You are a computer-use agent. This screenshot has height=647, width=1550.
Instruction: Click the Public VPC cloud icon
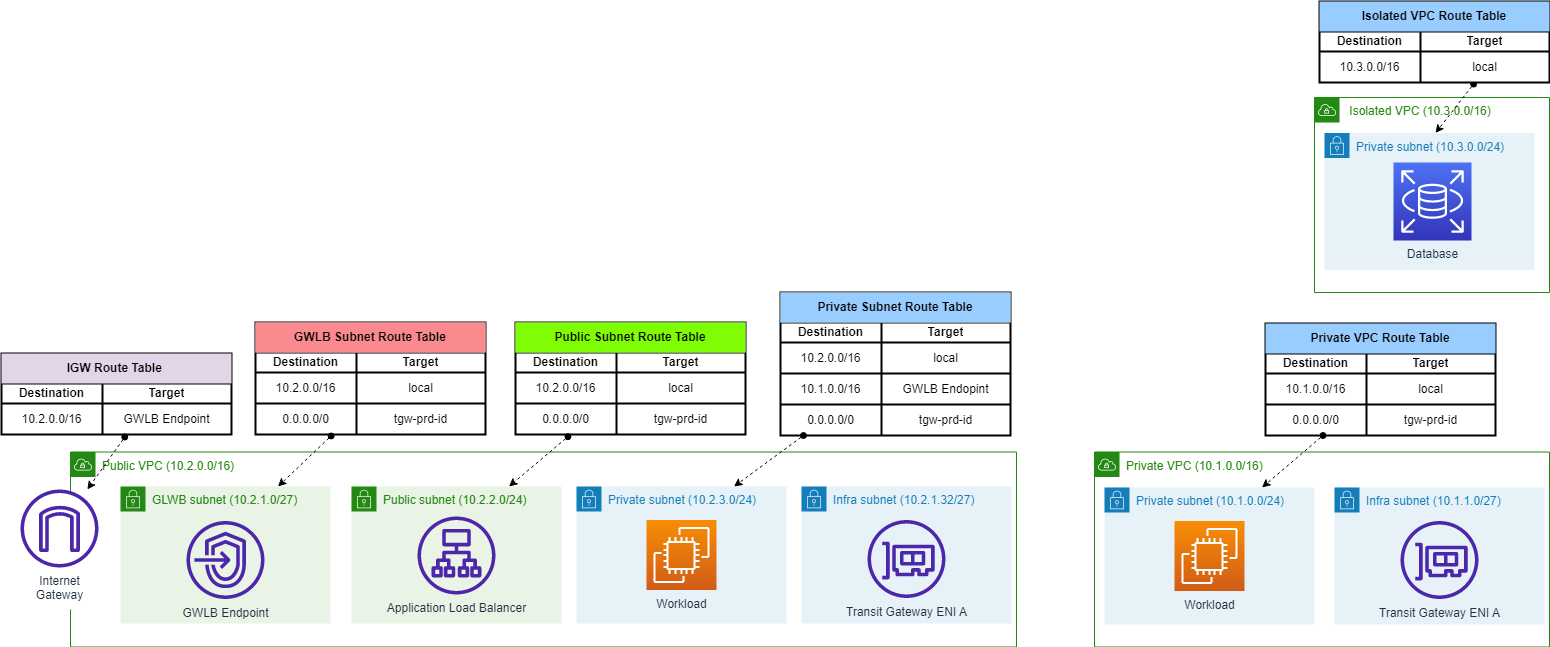pos(83,465)
